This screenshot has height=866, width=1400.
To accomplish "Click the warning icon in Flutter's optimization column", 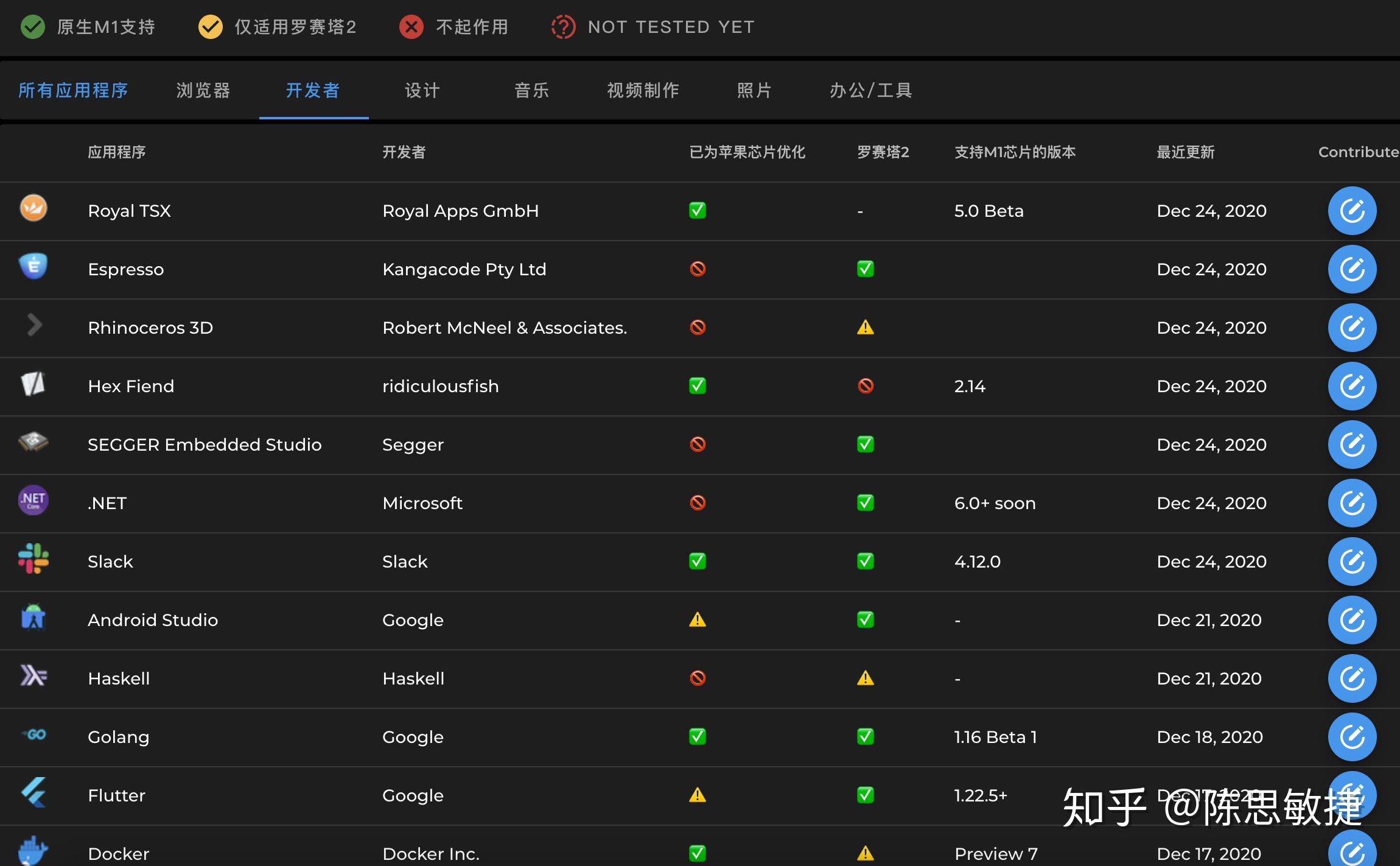I will [x=698, y=794].
